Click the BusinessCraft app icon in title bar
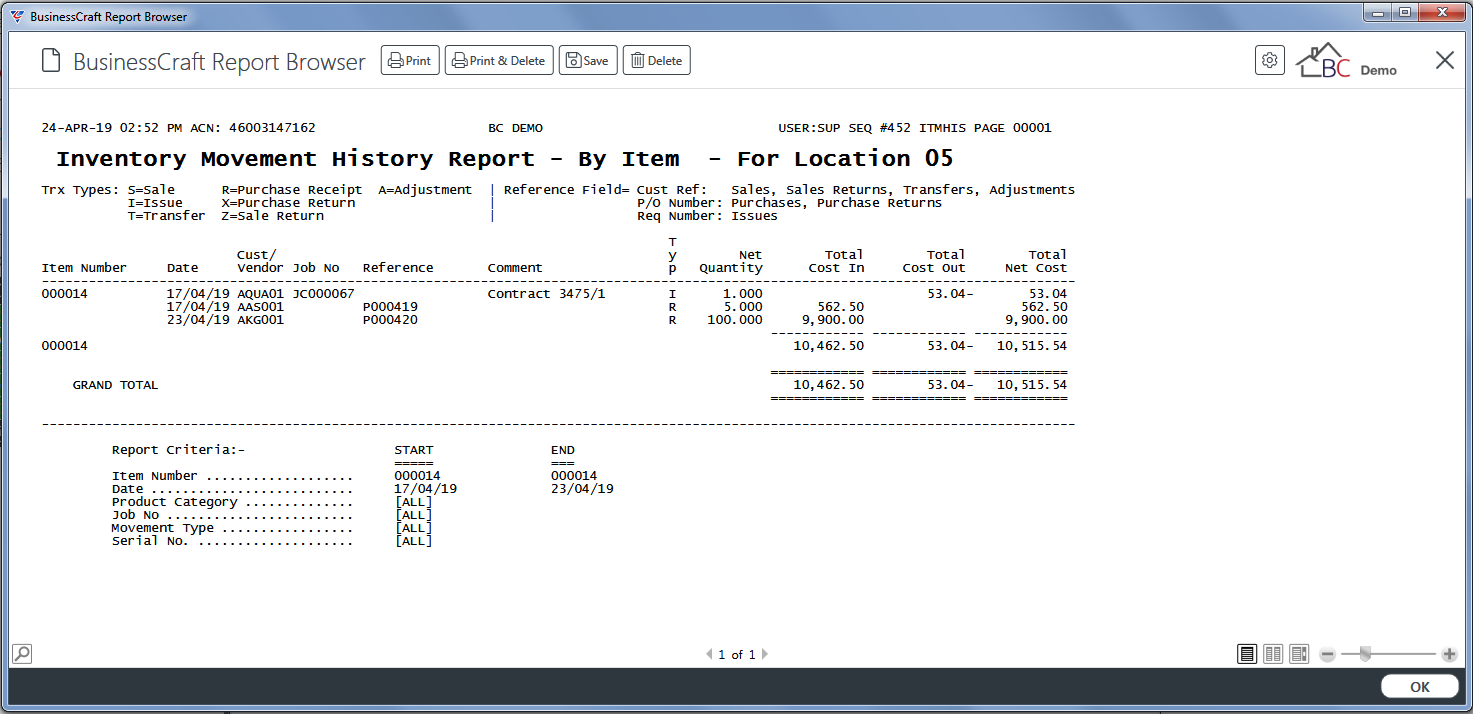Image resolution: width=1473 pixels, height=714 pixels. pyautogui.click(x=17, y=16)
